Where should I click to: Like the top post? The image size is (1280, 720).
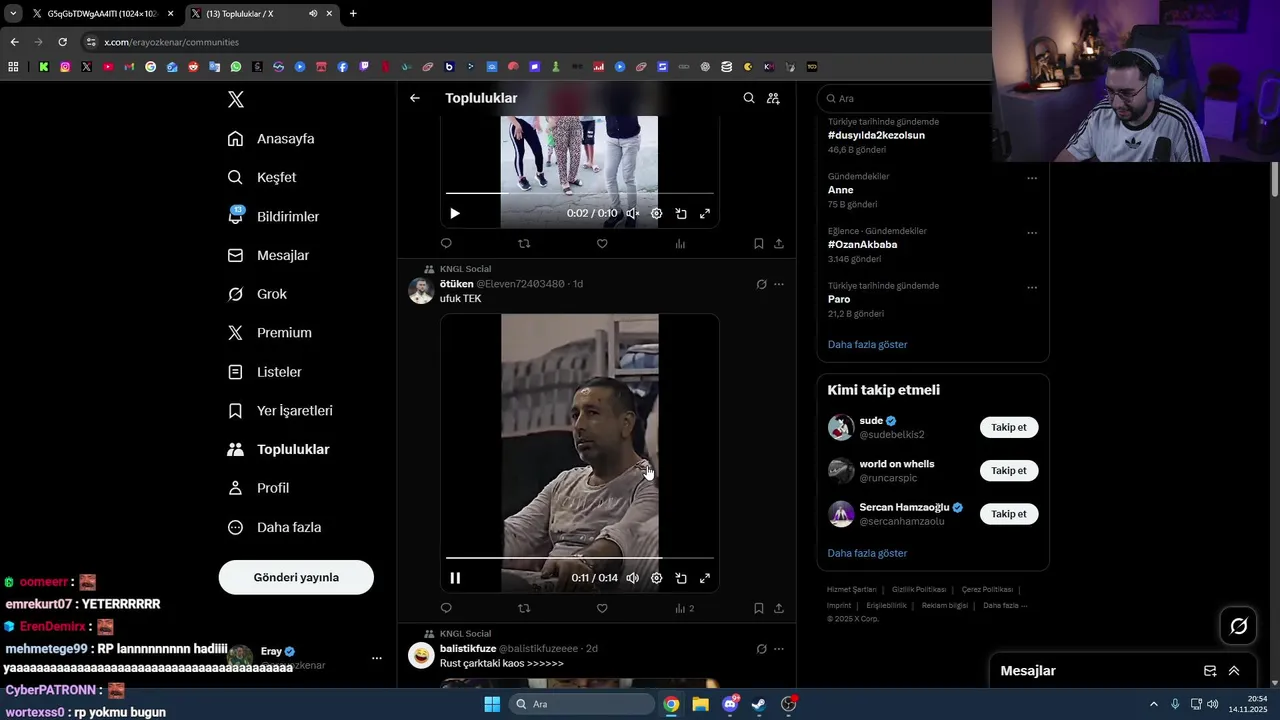point(602,243)
